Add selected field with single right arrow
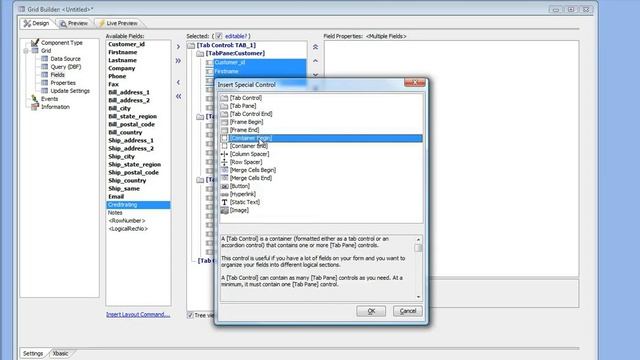The width and height of the screenshot is (640, 360). point(178,47)
